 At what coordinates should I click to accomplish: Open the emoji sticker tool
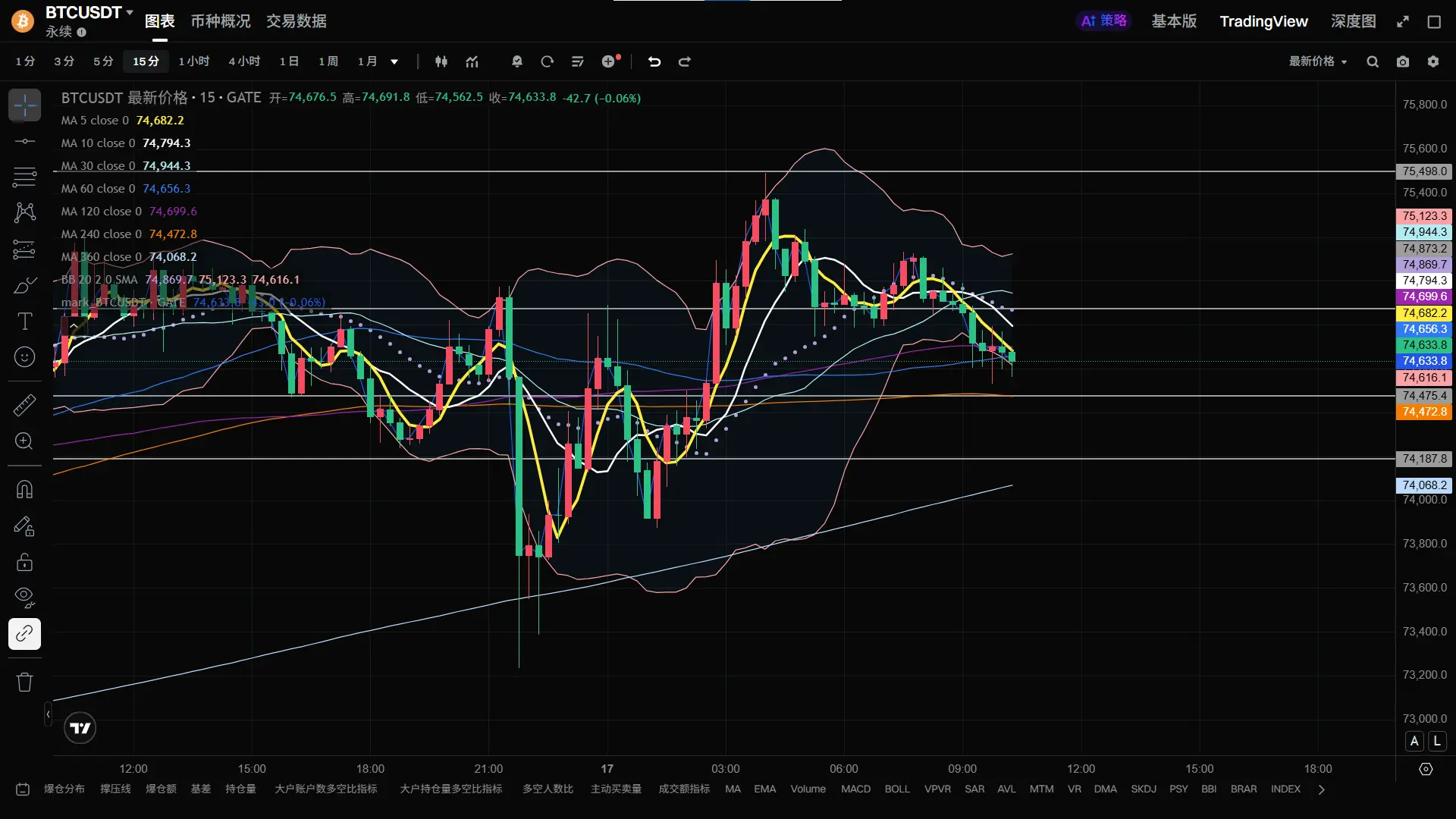click(x=24, y=357)
